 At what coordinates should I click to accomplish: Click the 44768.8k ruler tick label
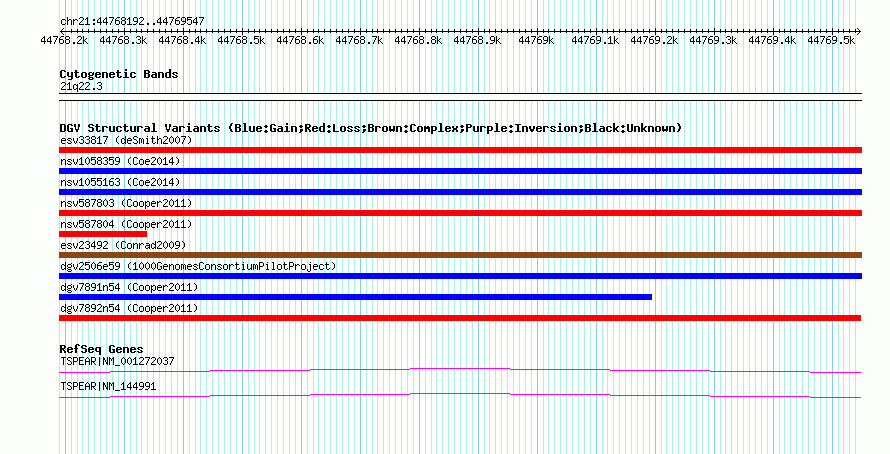[x=418, y=40]
